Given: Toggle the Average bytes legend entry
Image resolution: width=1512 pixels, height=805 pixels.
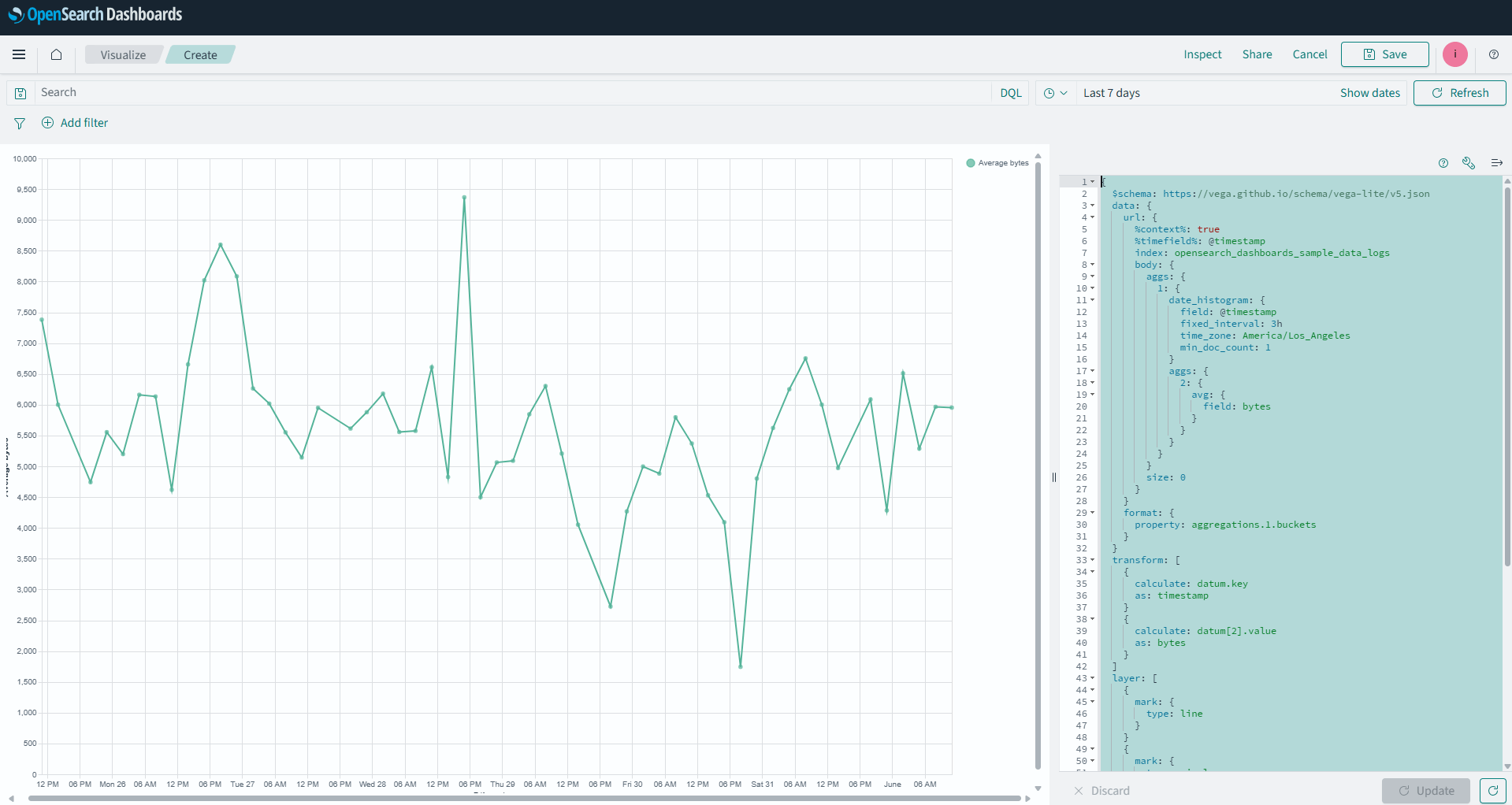Looking at the screenshot, I should (996, 163).
